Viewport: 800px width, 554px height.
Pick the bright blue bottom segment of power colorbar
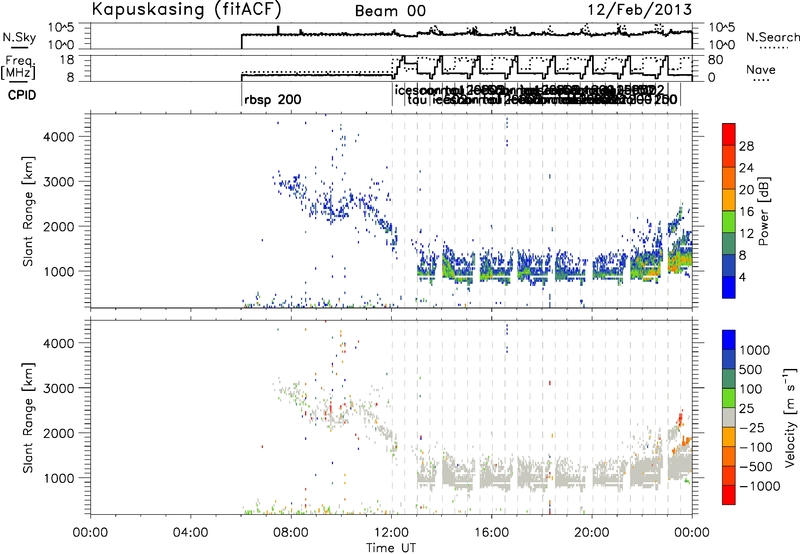tap(729, 288)
